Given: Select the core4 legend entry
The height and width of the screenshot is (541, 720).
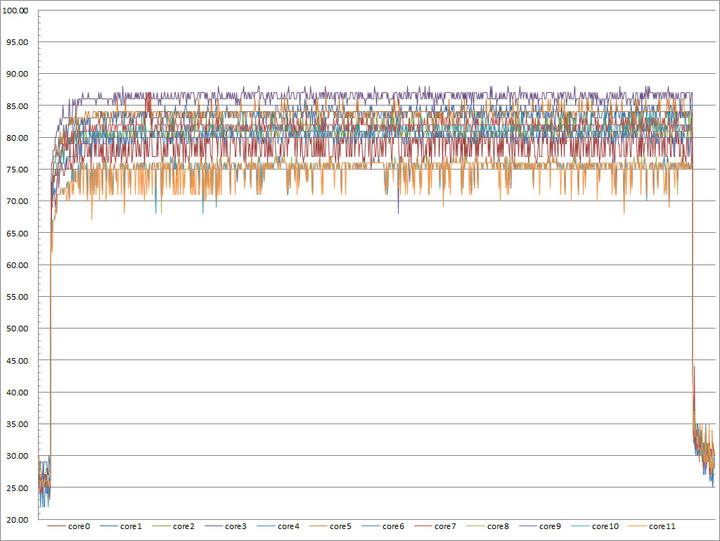Looking at the screenshot, I should coord(278,526).
